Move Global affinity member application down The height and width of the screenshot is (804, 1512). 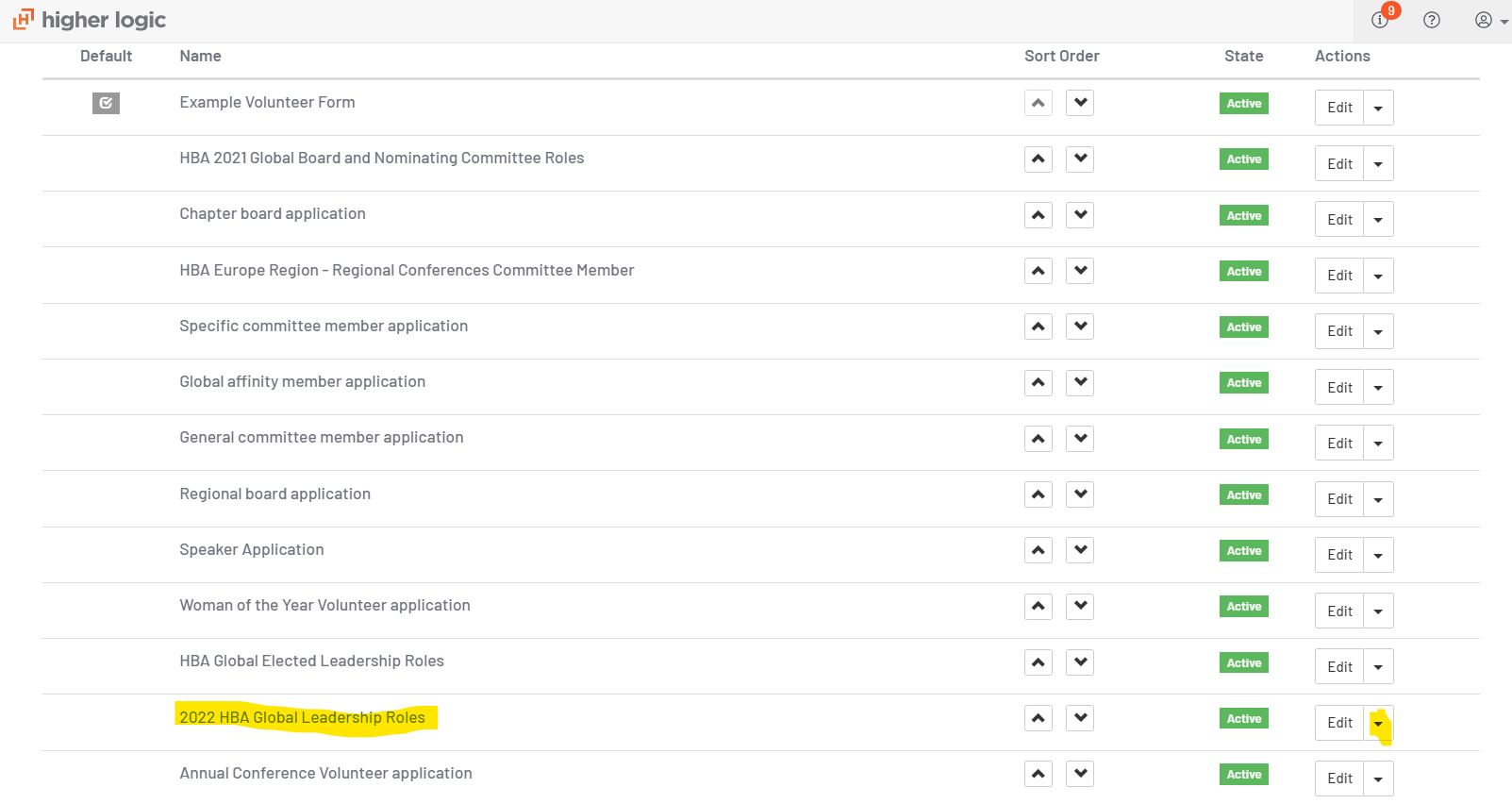(x=1080, y=382)
